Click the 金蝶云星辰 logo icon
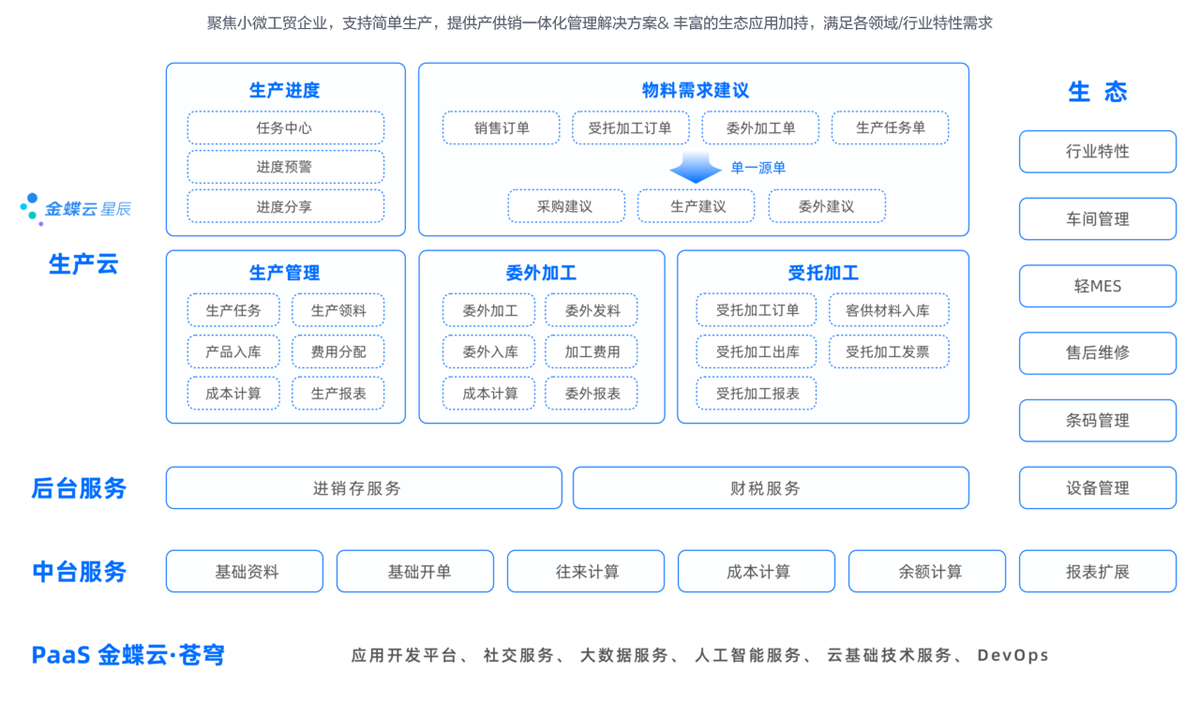The width and height of the screenshot is (1200, 702). click(30, 207)
